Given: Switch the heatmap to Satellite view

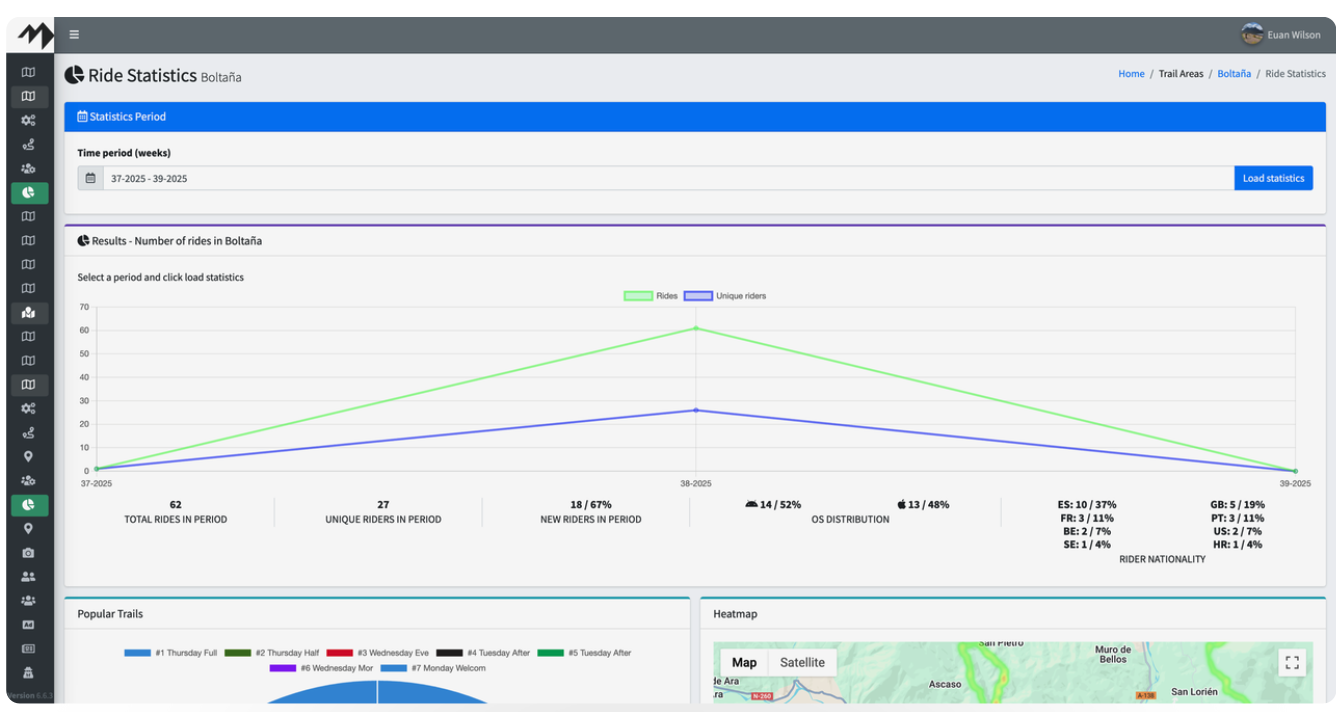Looking at the screenshot, I should [x=800, y=662].
